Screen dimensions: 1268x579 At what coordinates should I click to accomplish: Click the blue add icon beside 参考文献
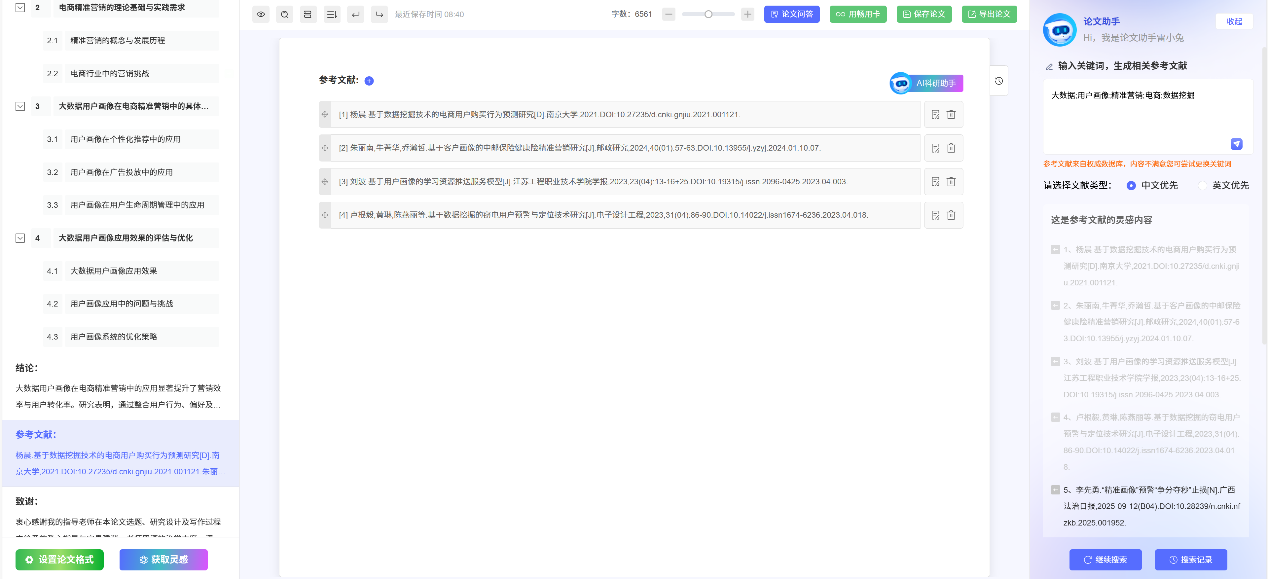coord(369,81)
